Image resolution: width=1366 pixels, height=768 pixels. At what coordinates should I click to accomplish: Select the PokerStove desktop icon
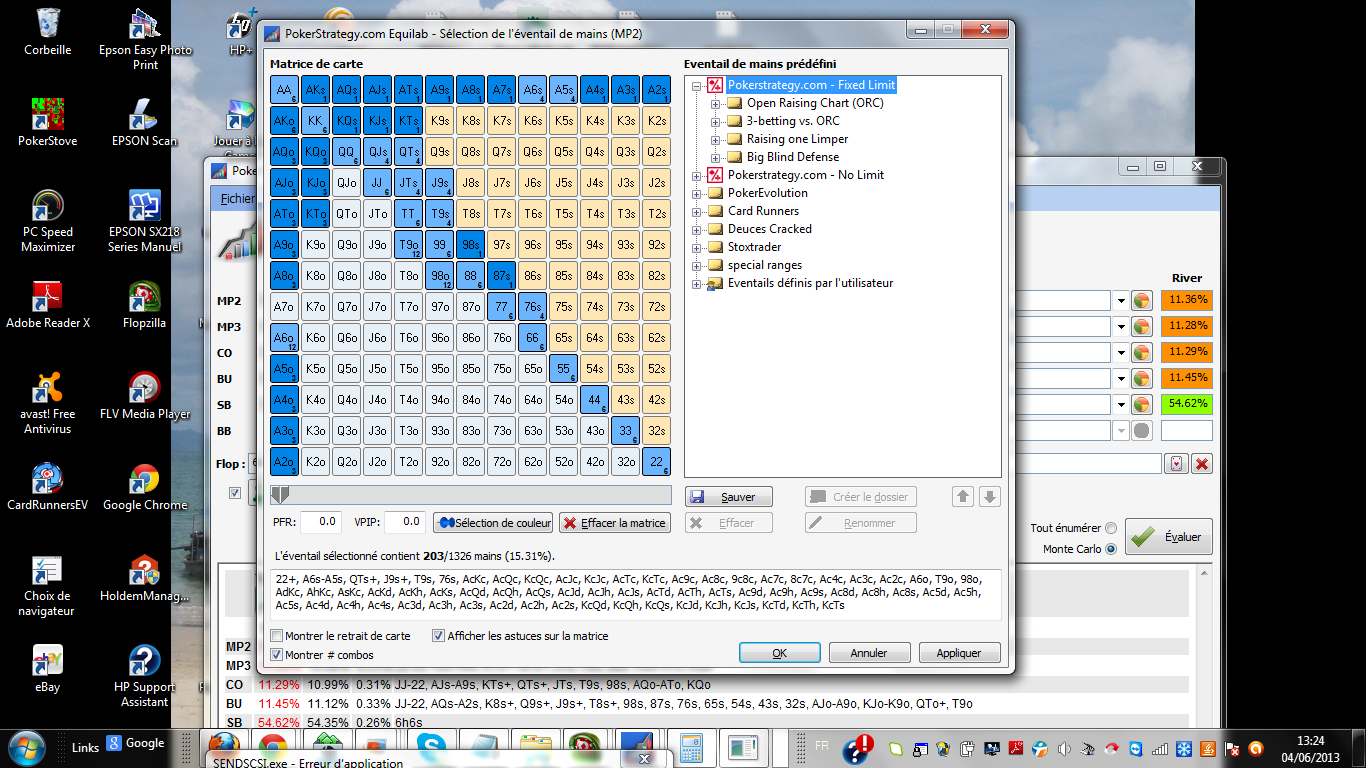tap(47, 120)
